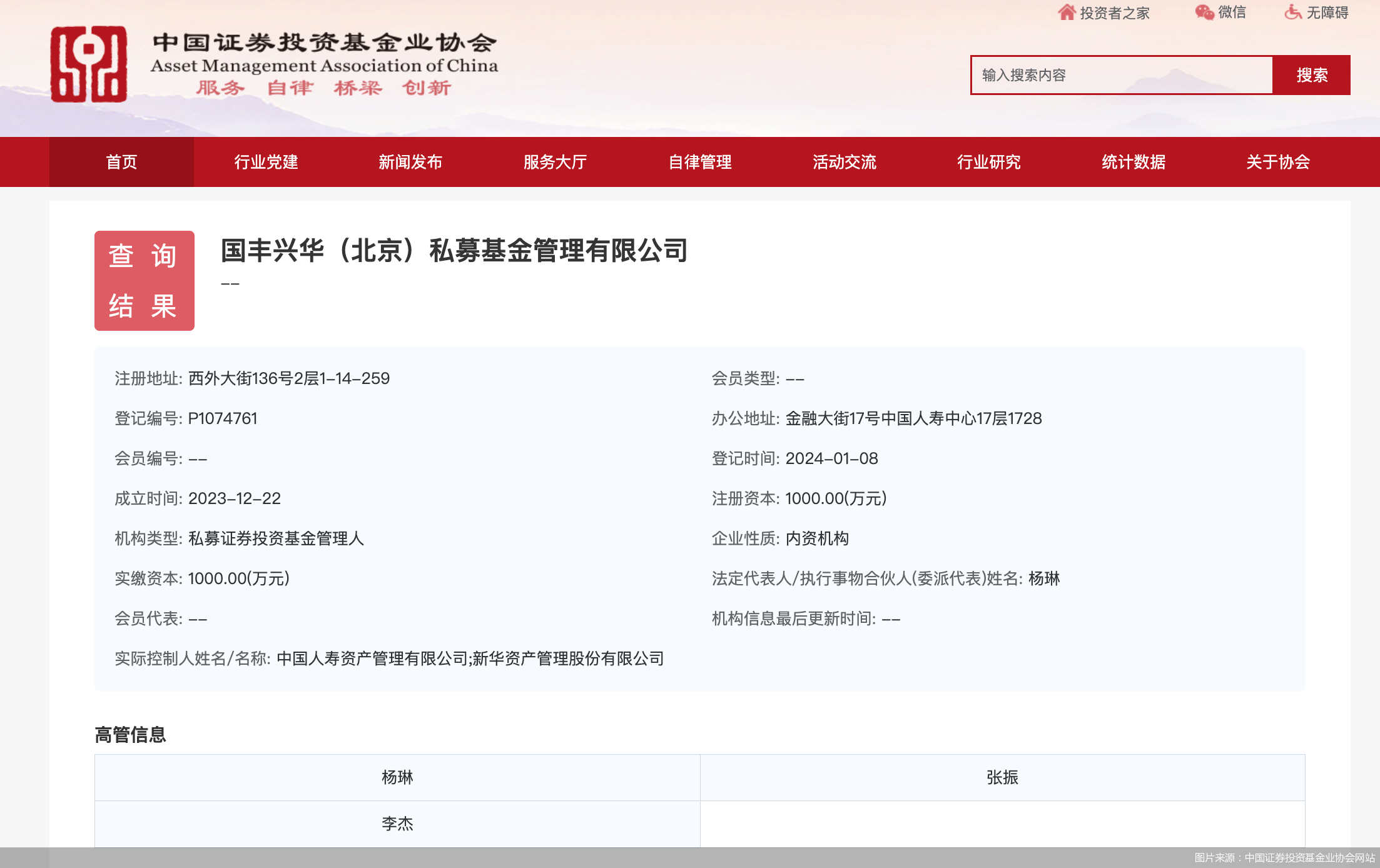
Task: Click executive name 李杰 in table
Action: point(397,824)
